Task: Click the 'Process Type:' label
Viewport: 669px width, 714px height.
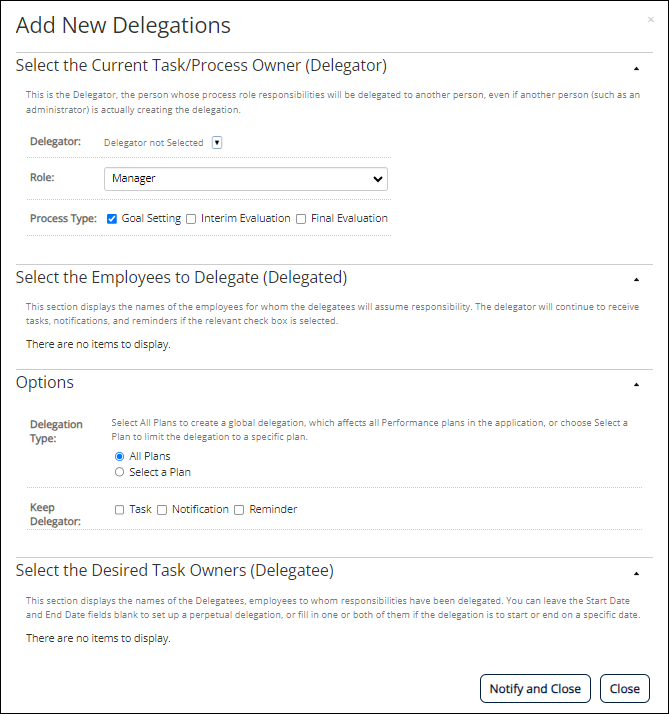Action: point(63,219)
